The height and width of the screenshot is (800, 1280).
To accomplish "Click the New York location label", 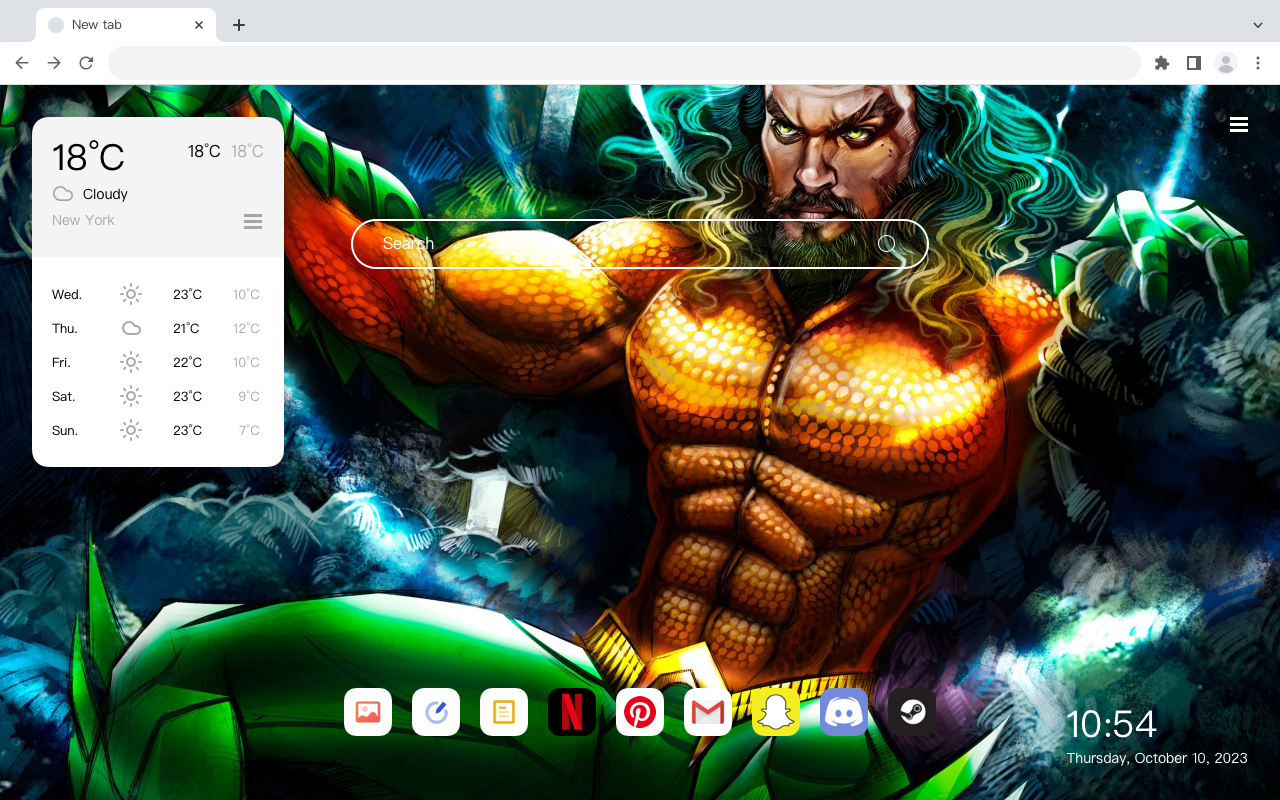I will pos(83,220).
